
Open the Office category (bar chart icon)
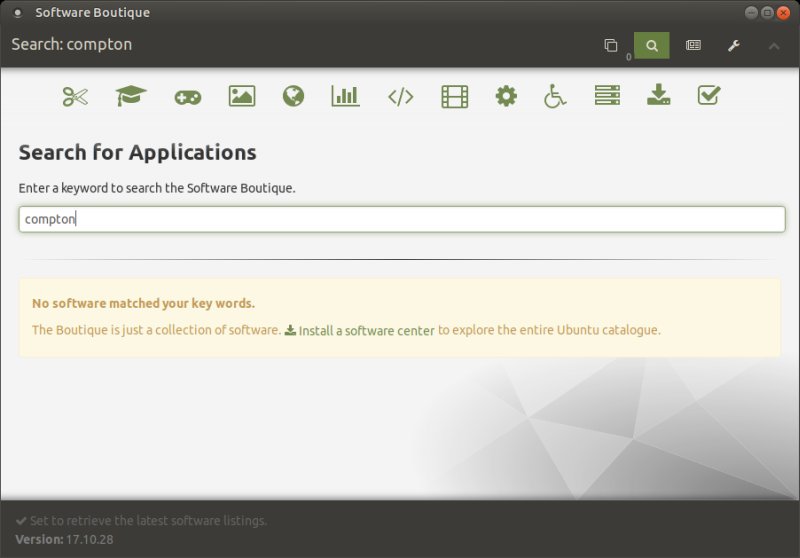tap(345, 96)
